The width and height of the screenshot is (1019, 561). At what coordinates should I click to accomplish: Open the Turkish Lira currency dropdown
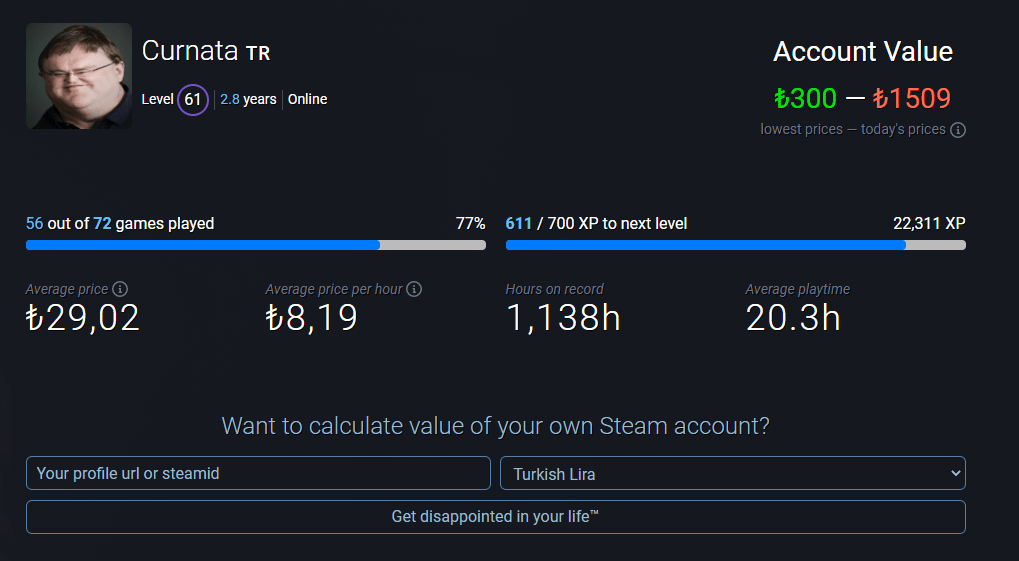tap(732, 473)
